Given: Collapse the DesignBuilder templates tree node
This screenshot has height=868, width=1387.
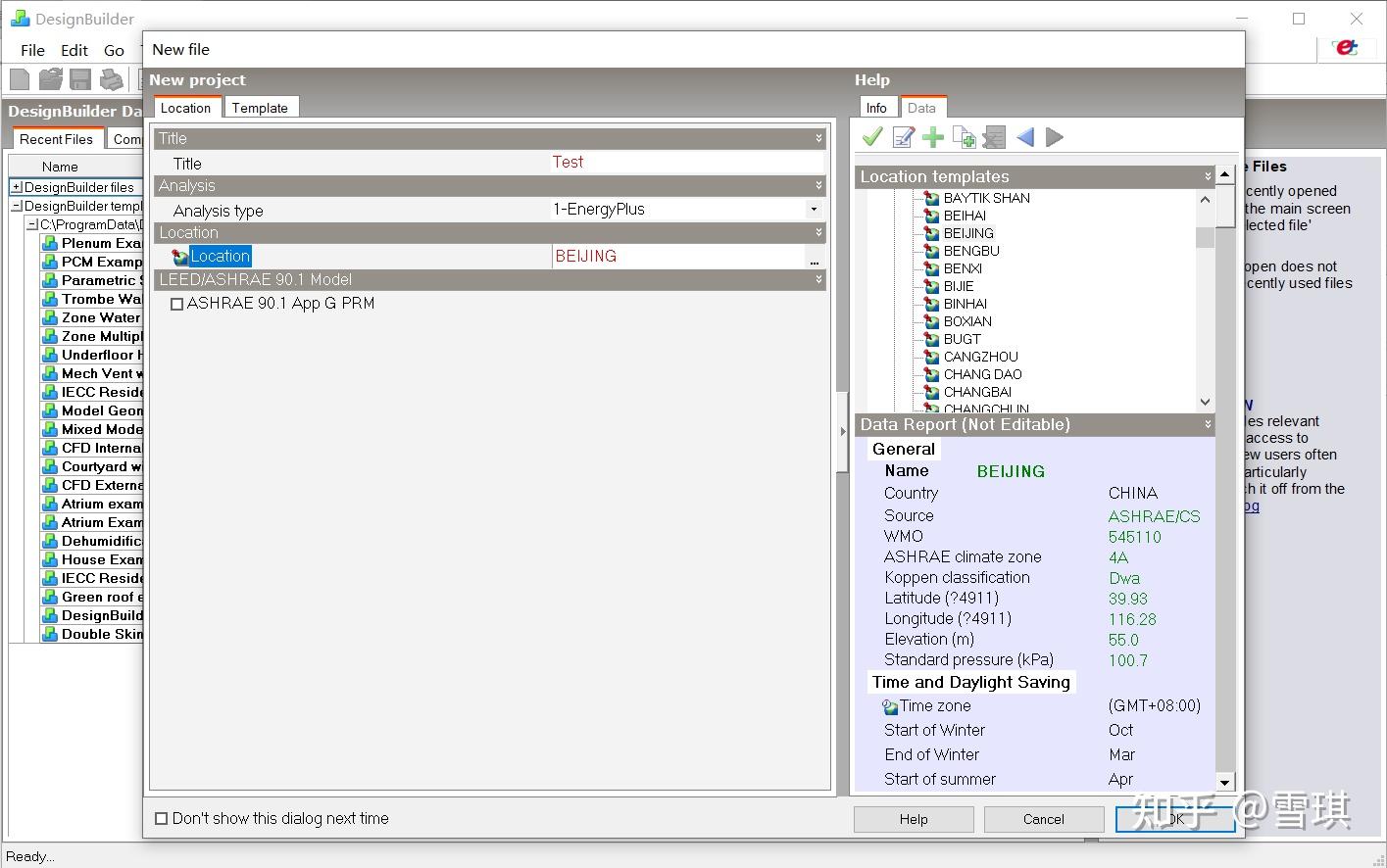Looking at the screenshot, I should point(16,206).
